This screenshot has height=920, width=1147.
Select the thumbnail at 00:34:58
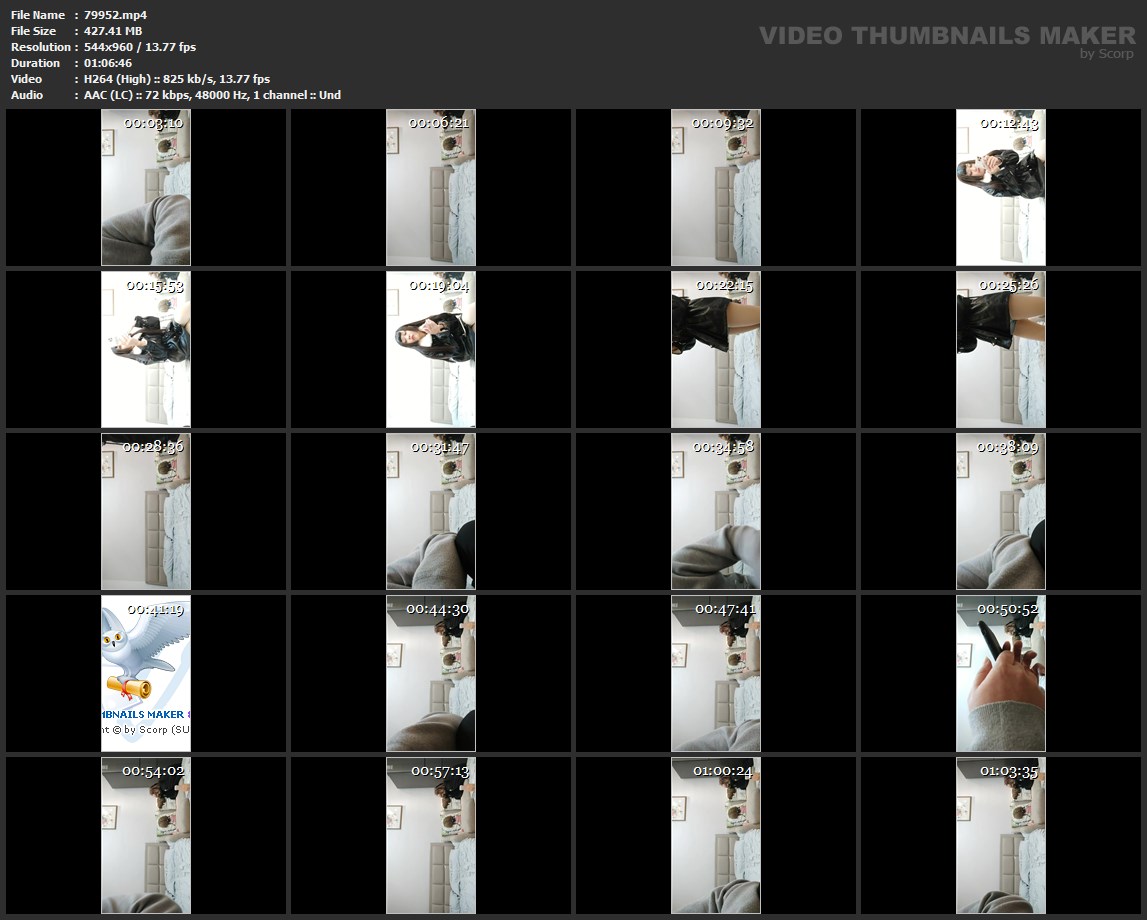(715, 512)
